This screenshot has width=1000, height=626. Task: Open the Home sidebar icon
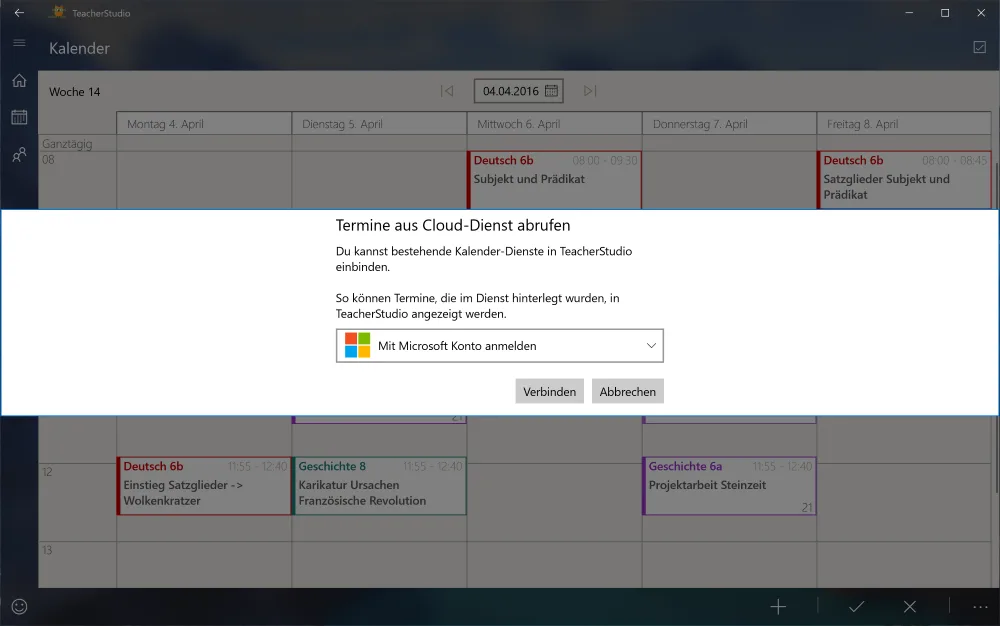click(x=19, y=80)
